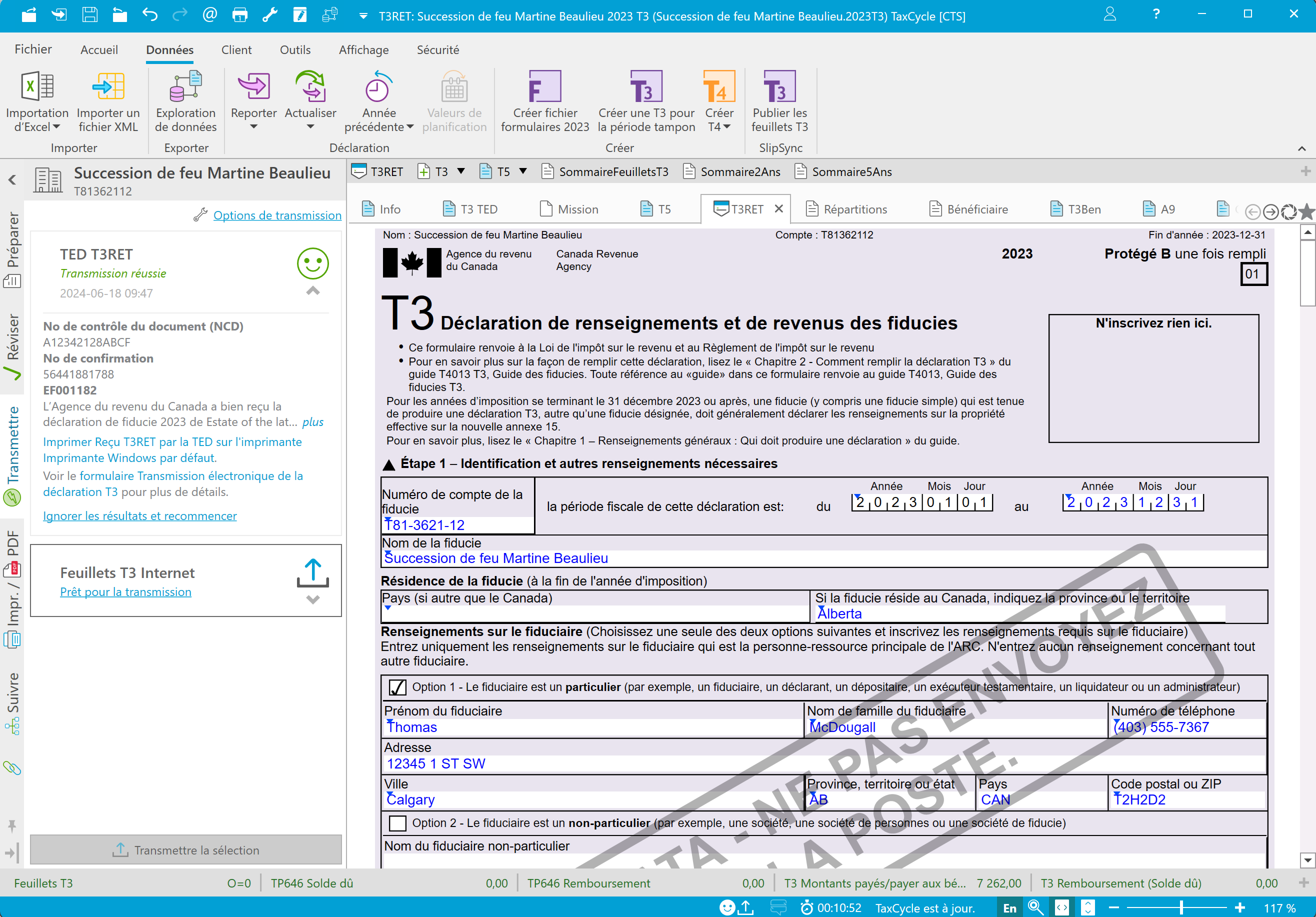Open the Reporter dropdown arrow

[254, 127]
